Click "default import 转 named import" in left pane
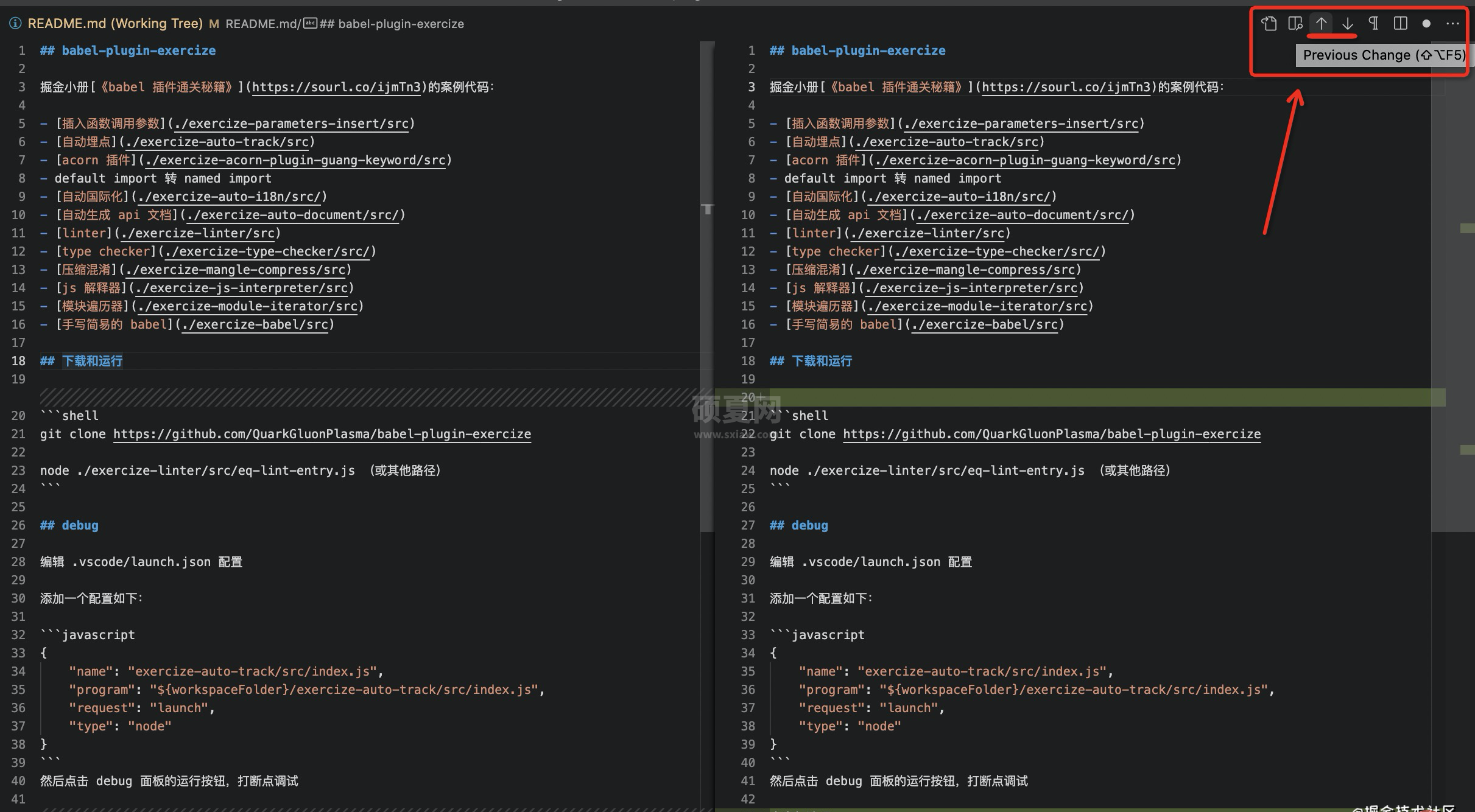Image resolution: width=1475 pixels, height=812 pixels. point(163,178)
